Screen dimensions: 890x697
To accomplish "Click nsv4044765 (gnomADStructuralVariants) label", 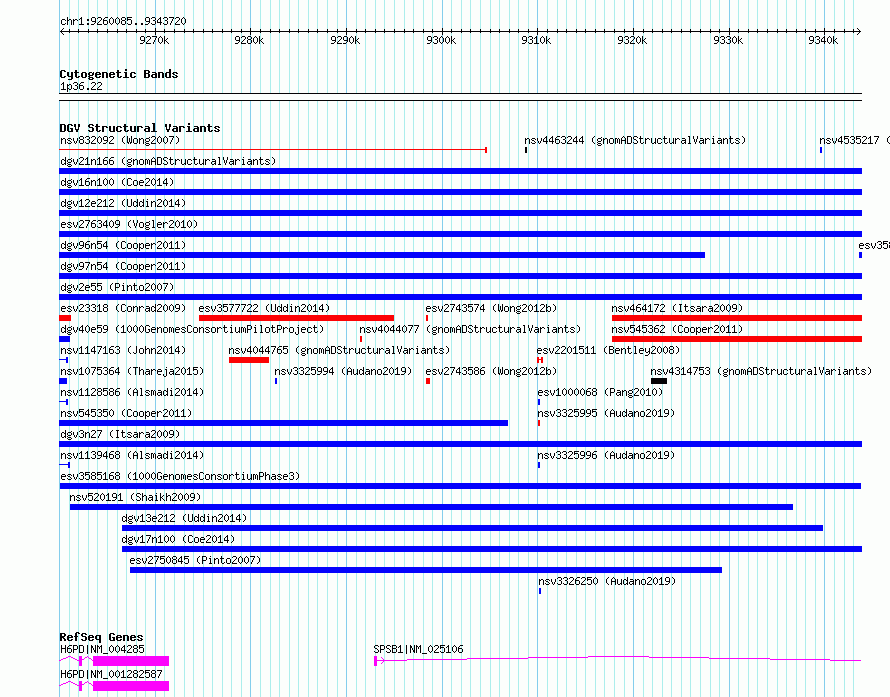I will [x=339, y=350].
